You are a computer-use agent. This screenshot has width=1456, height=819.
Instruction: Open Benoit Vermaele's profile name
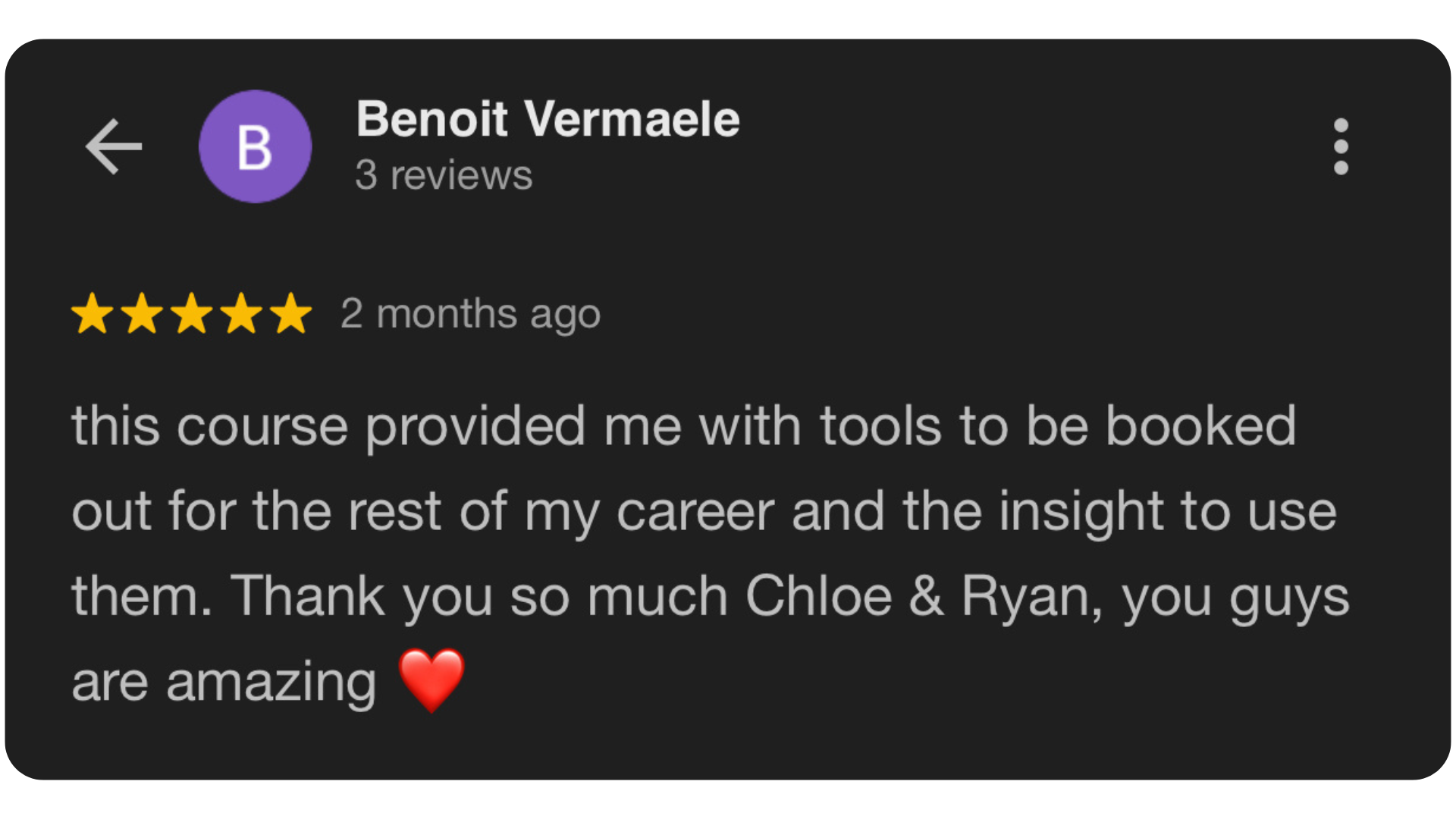(x=548, y=119)
